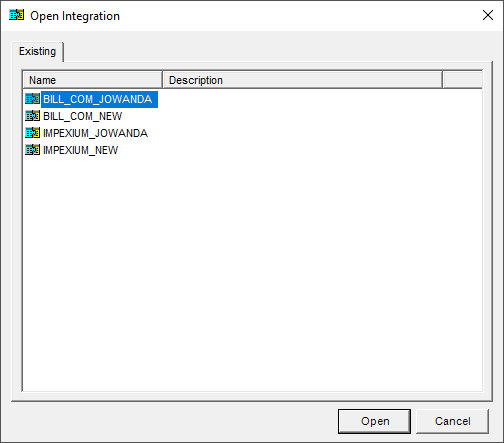Image resolution: width=504 pixels, height=443 pixels.
Task: Select the BILL_COM_NEW integration name
Action: pos(83,116)
